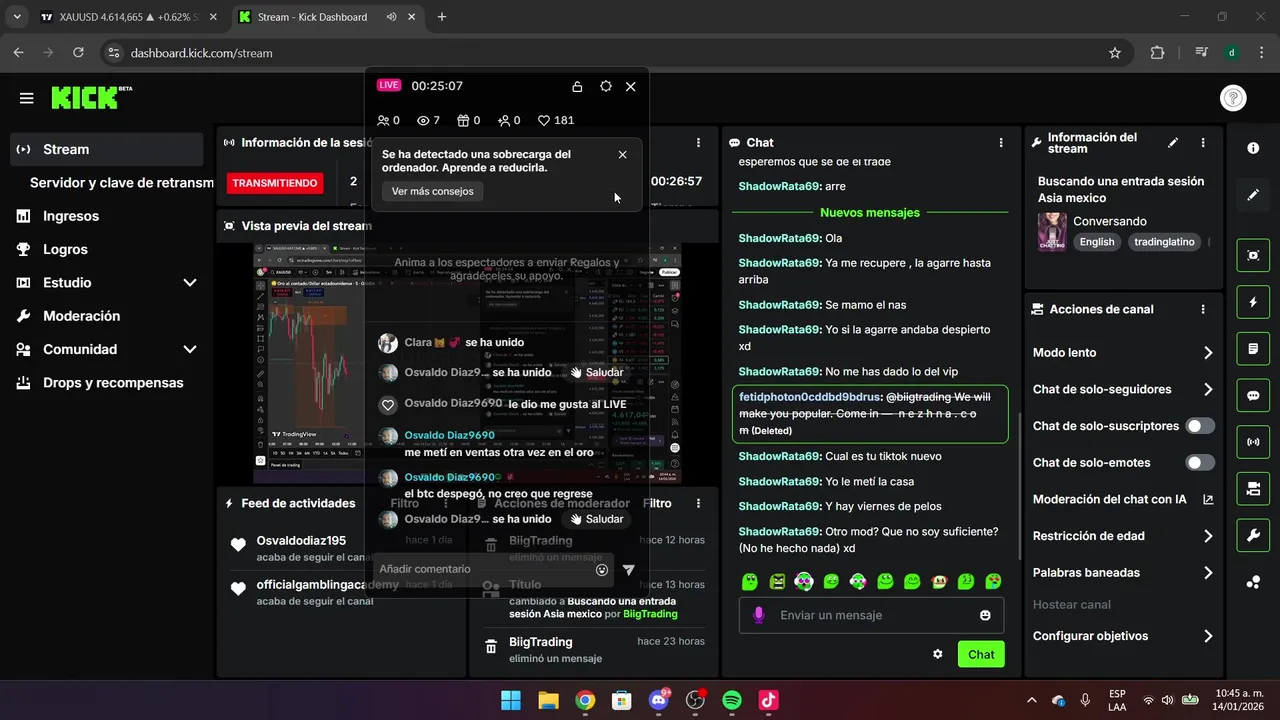Click the chat bubble icon in right sidebar
1280x720 pixels.
[x=1253, y=395]
